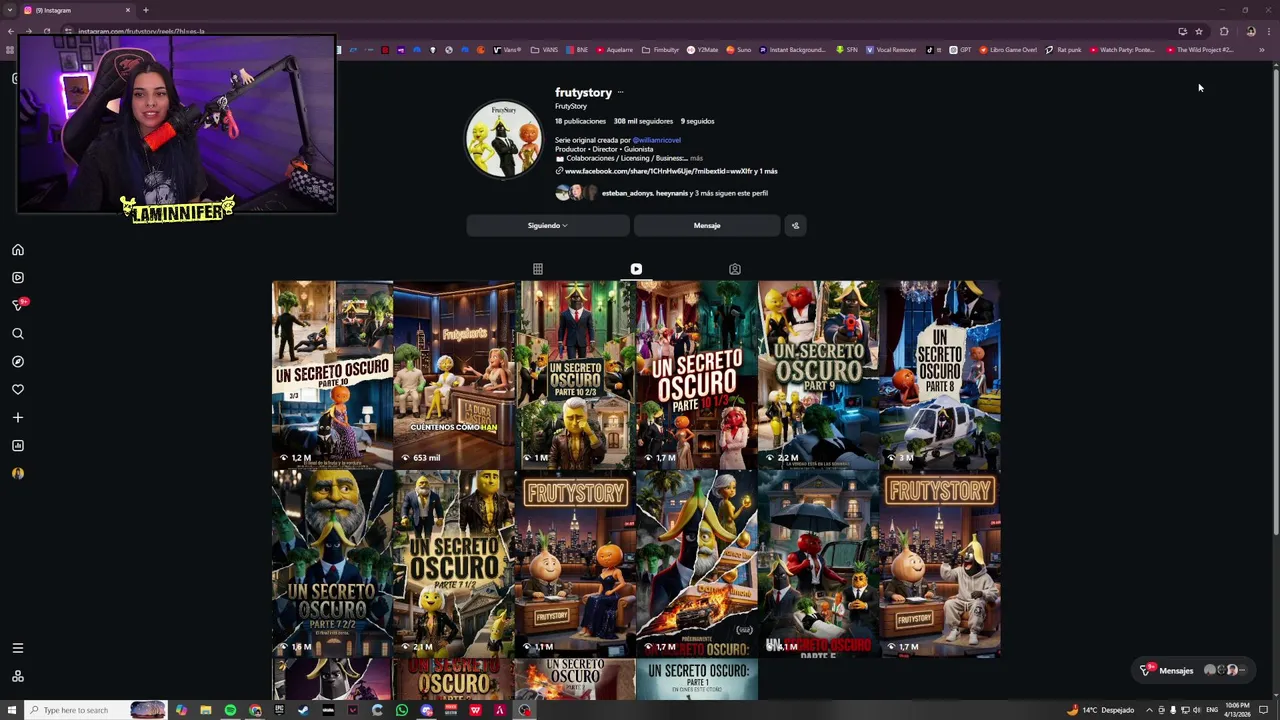
Task: Click the ENG language indicator in the tray
Action: 1212,710
